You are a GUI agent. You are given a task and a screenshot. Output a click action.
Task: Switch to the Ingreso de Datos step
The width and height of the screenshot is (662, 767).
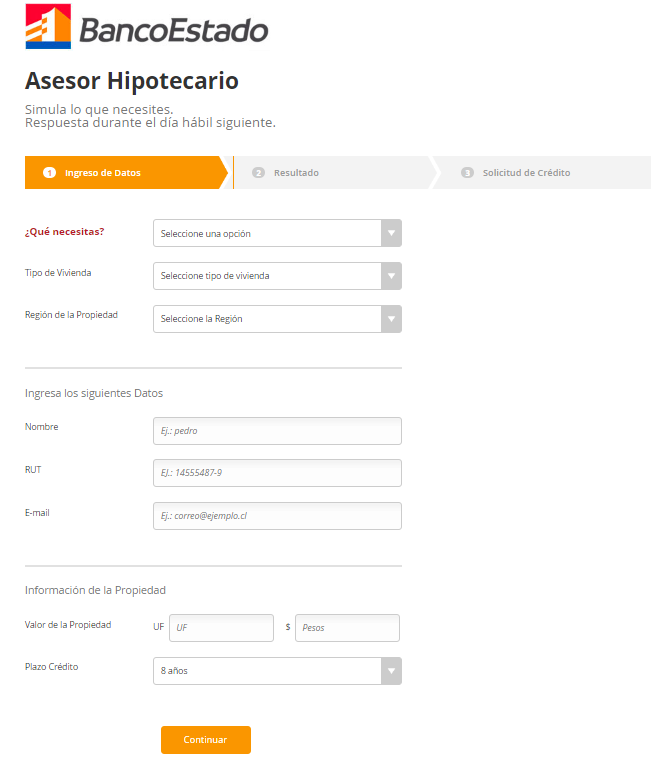(103, 173)
